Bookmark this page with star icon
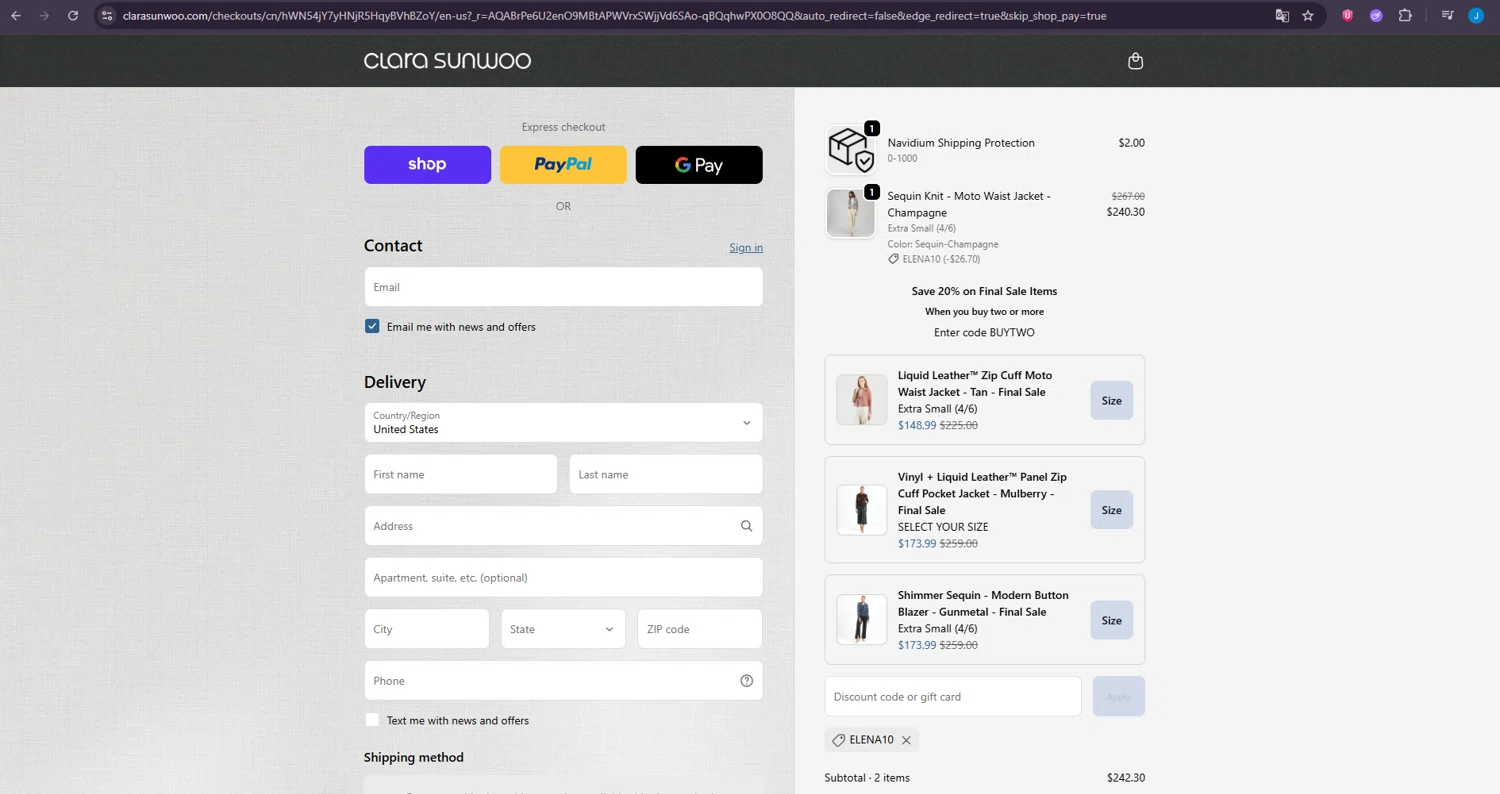This screenshot has height=794, width=1500. (1308, 16)
